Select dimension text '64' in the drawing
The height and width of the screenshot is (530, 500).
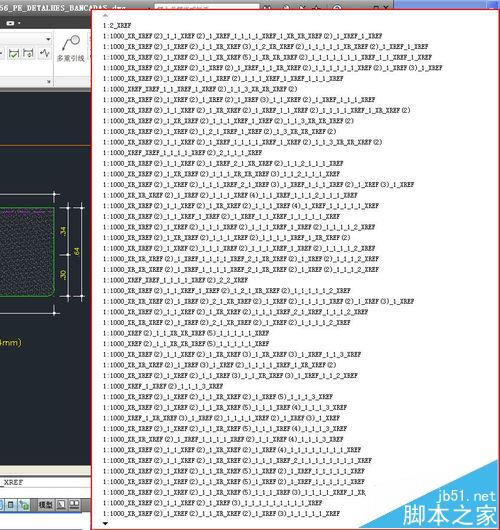pyautogui.click(x=77, y=251)
